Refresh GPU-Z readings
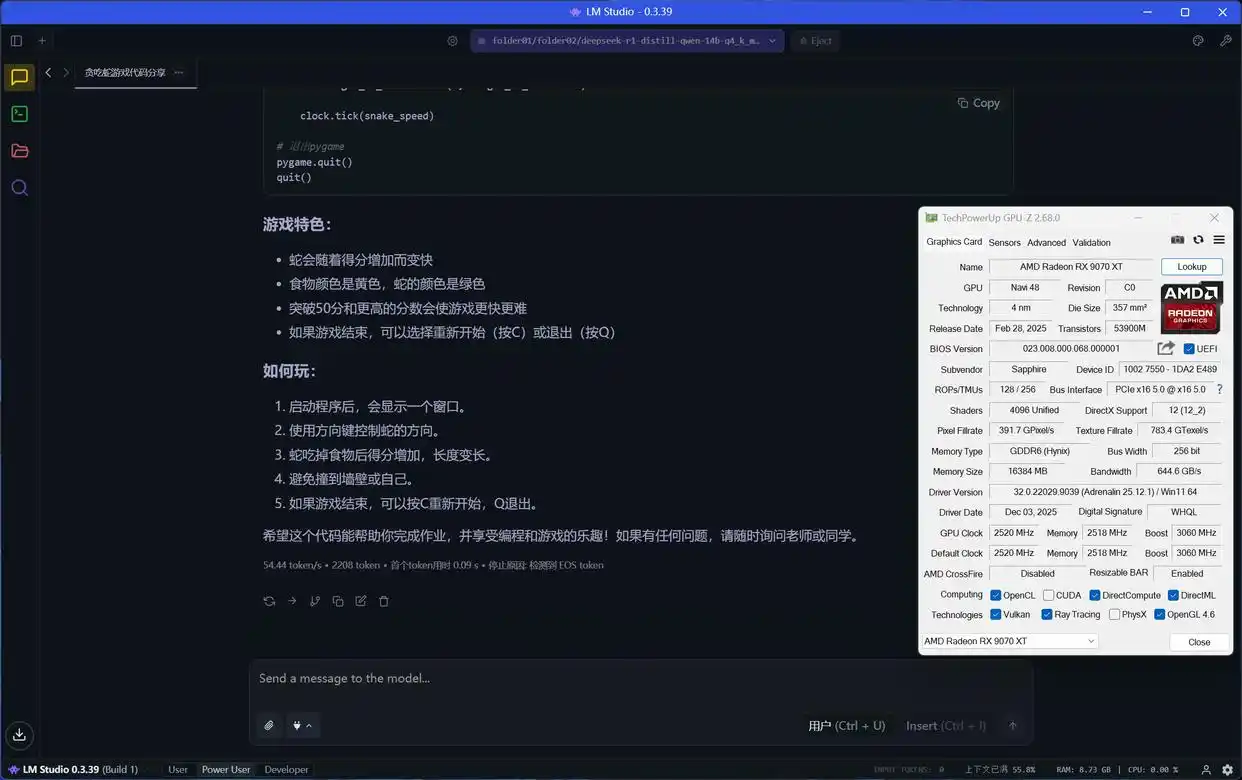Image resolution: width=1242 pixels, height=780 pixels. tap(1197, 240)
